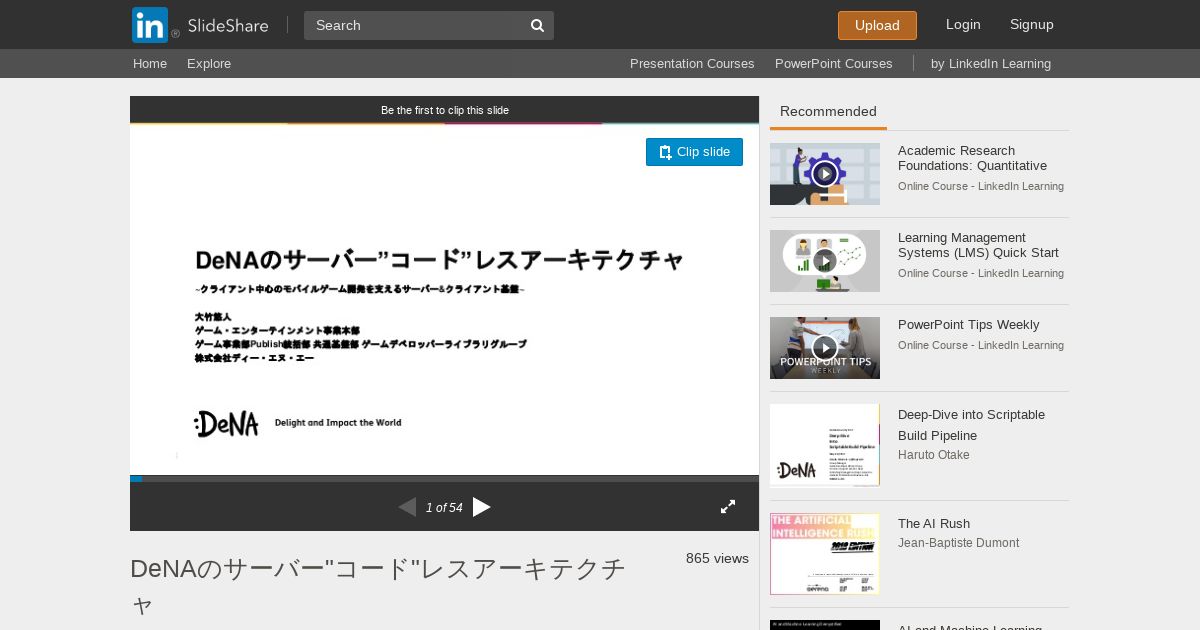This screenshot has height=630, width=1200.
Task: Select the Recommended tab
Action: point(828,112)
